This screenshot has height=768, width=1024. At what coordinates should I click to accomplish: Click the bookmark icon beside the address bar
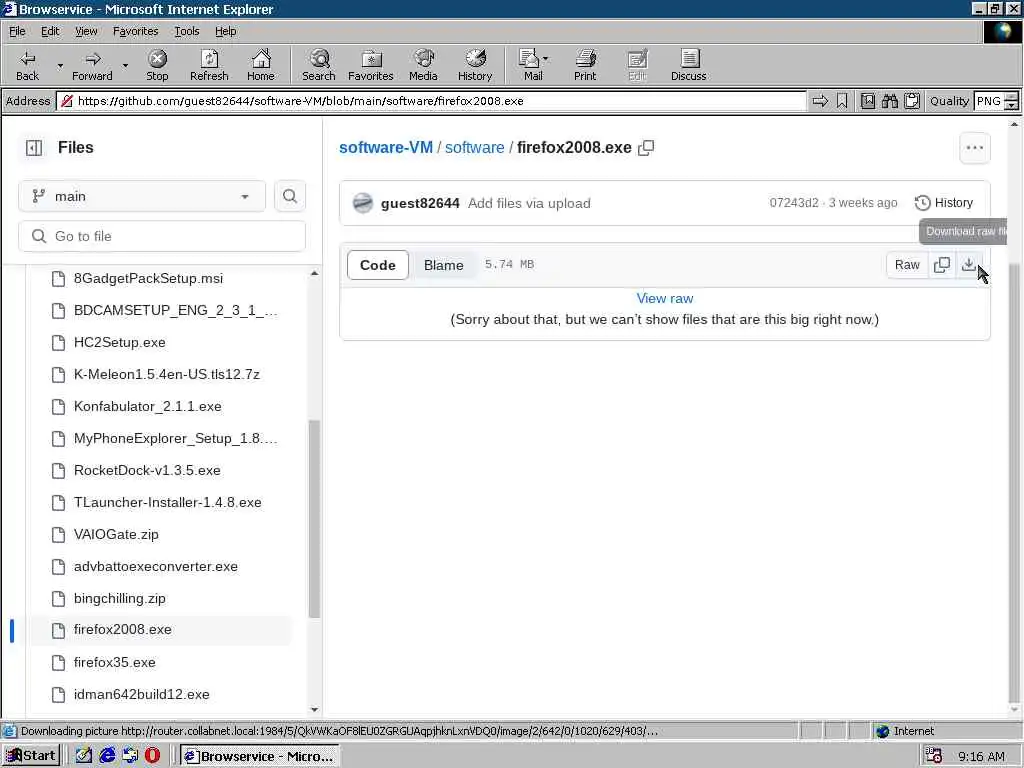coord(842,101)
